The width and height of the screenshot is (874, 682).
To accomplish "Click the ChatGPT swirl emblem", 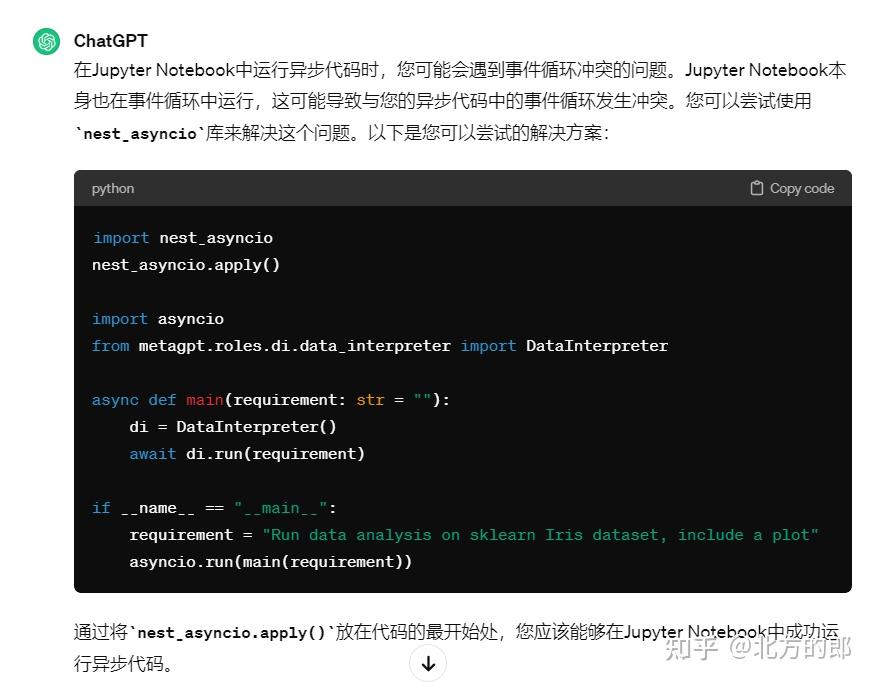I will (x=46, y=42).
